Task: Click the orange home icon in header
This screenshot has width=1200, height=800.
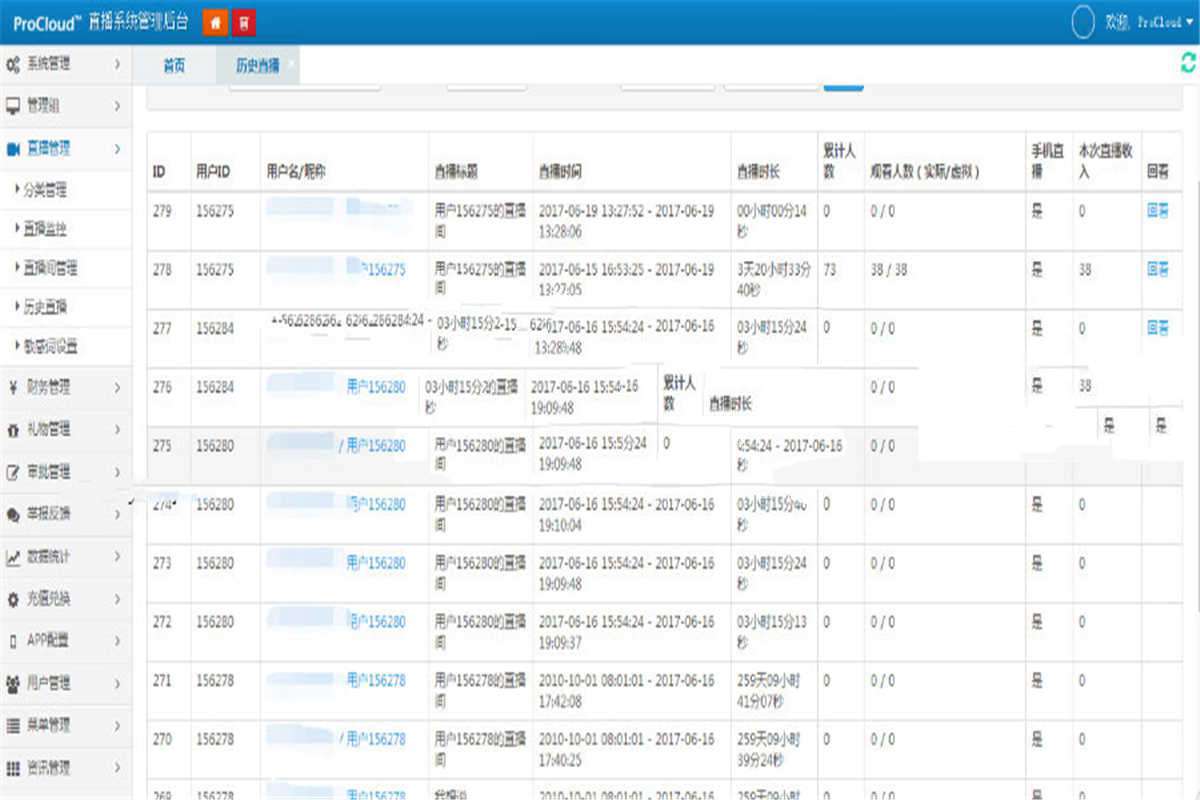Action: 214,23
